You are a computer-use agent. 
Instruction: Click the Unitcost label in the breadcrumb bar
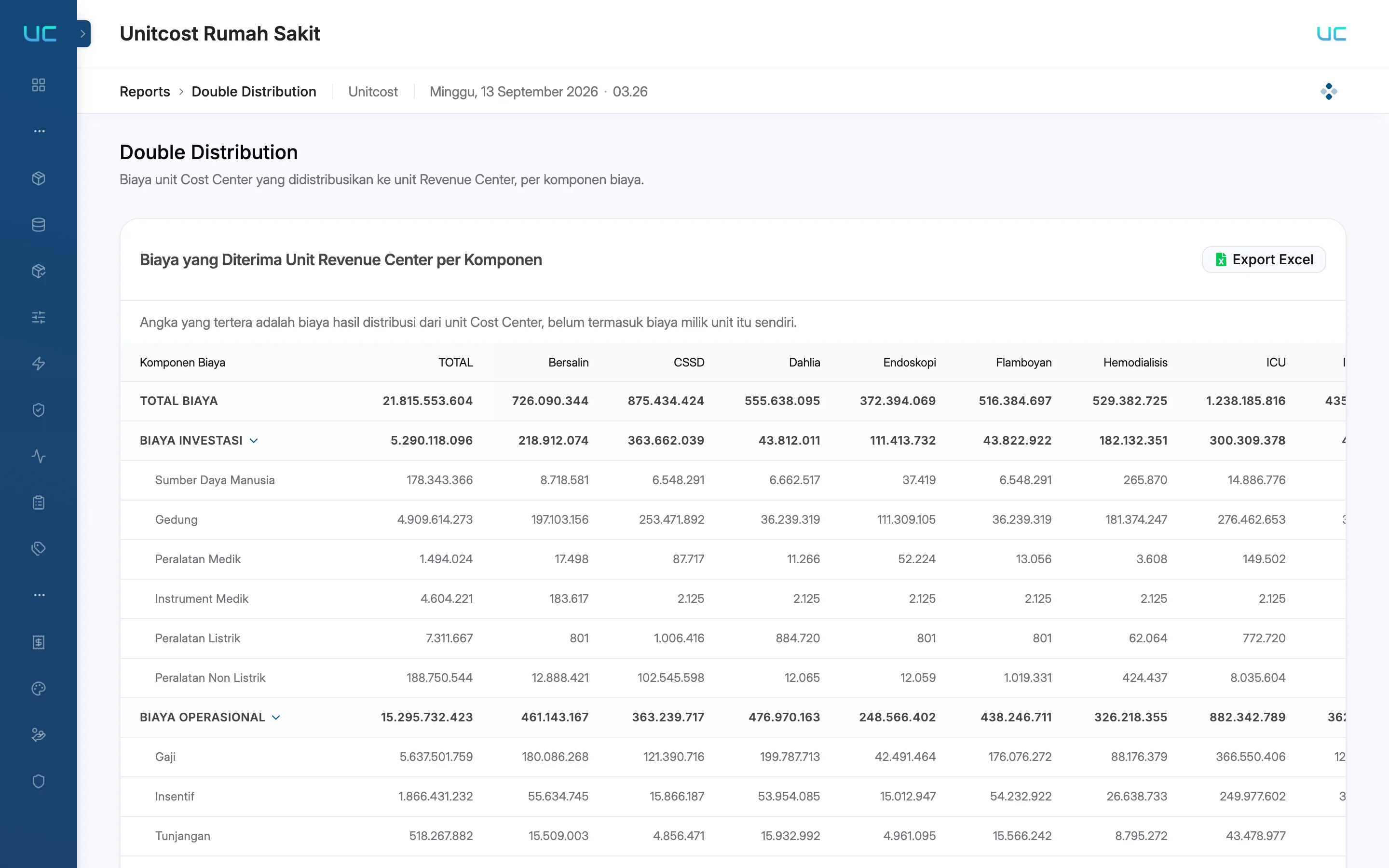(373, 92)
